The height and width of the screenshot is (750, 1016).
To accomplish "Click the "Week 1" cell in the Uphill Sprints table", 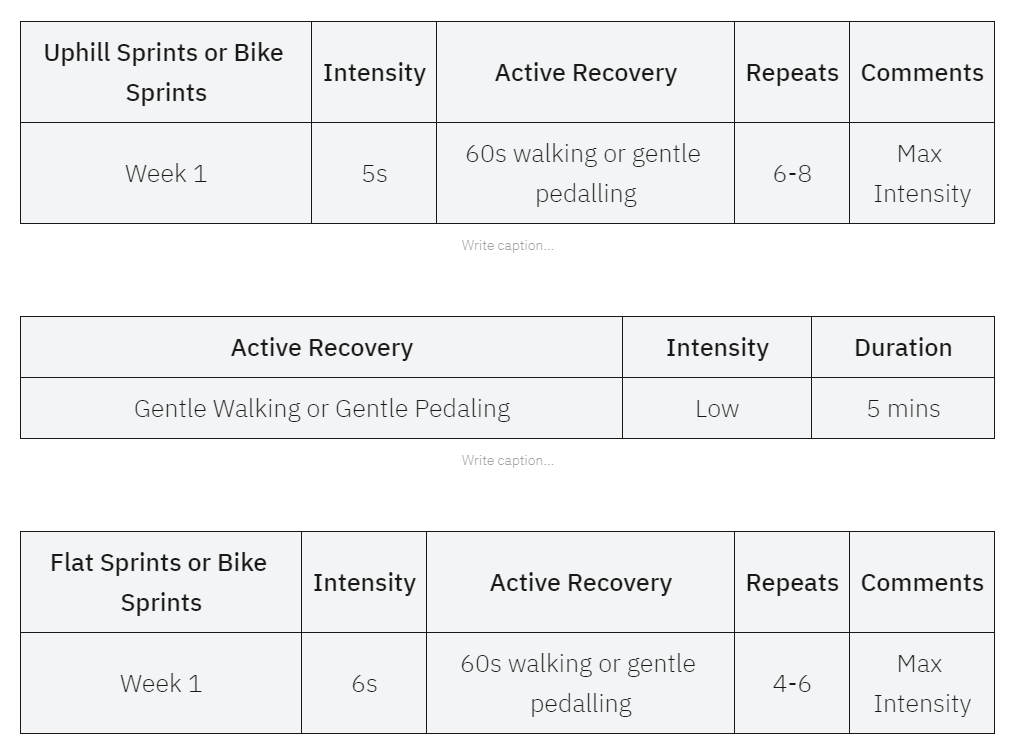I will point(166,173).
